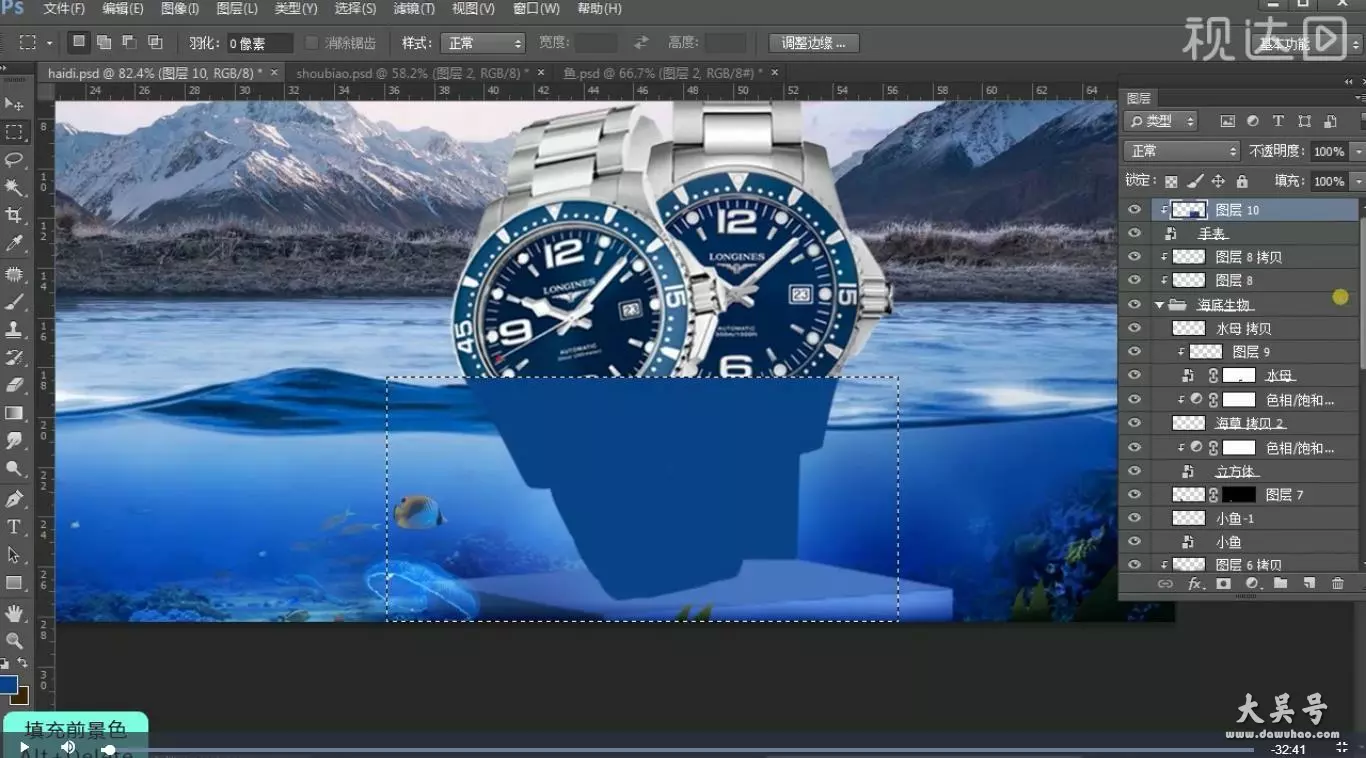The image size is (1366, 758).
Task: Open the opacity 不透明度 dropdown arrow
Action: tap(1357, 152)
